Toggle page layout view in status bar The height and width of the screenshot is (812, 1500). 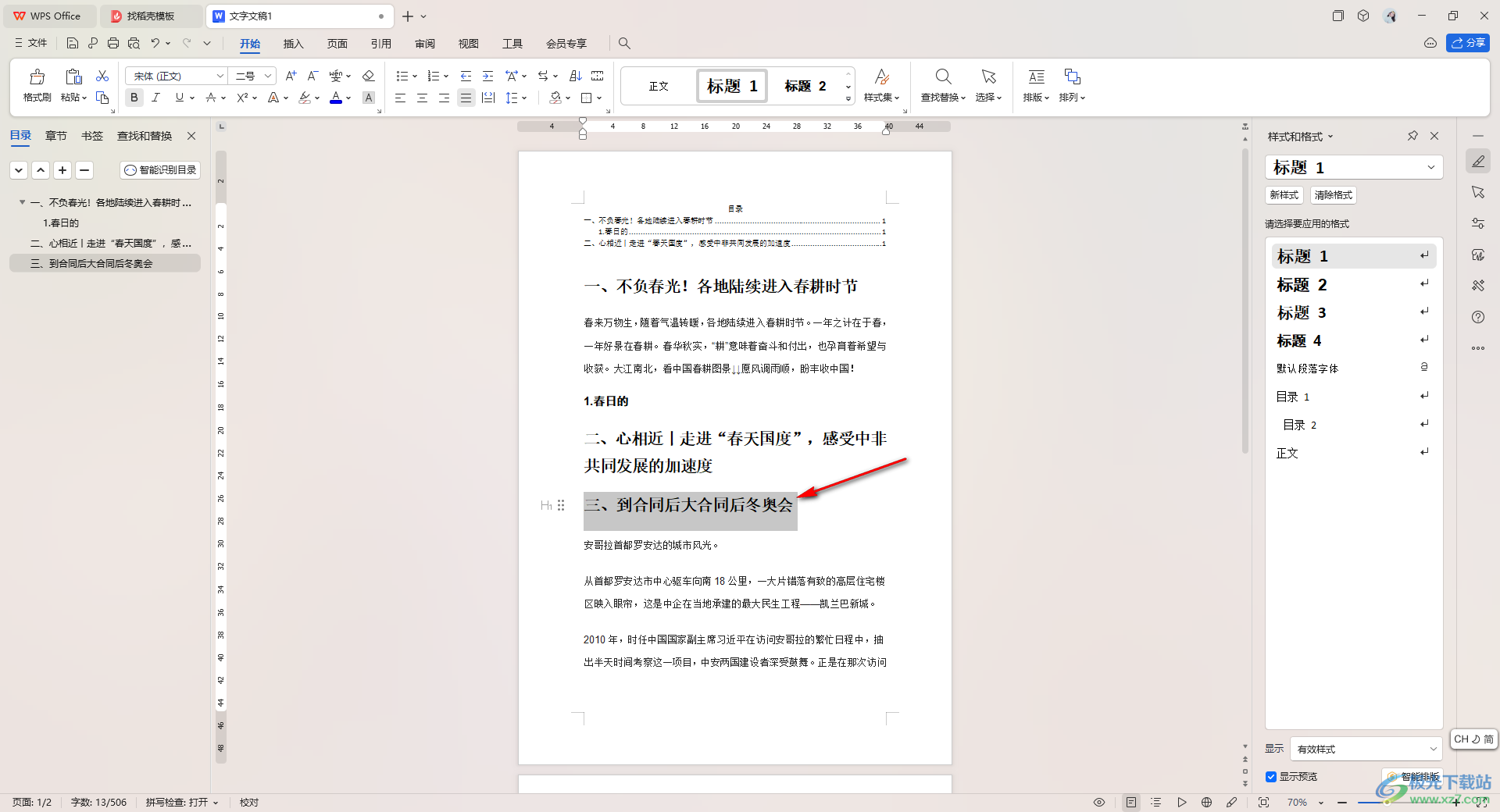pos(1131,802)
